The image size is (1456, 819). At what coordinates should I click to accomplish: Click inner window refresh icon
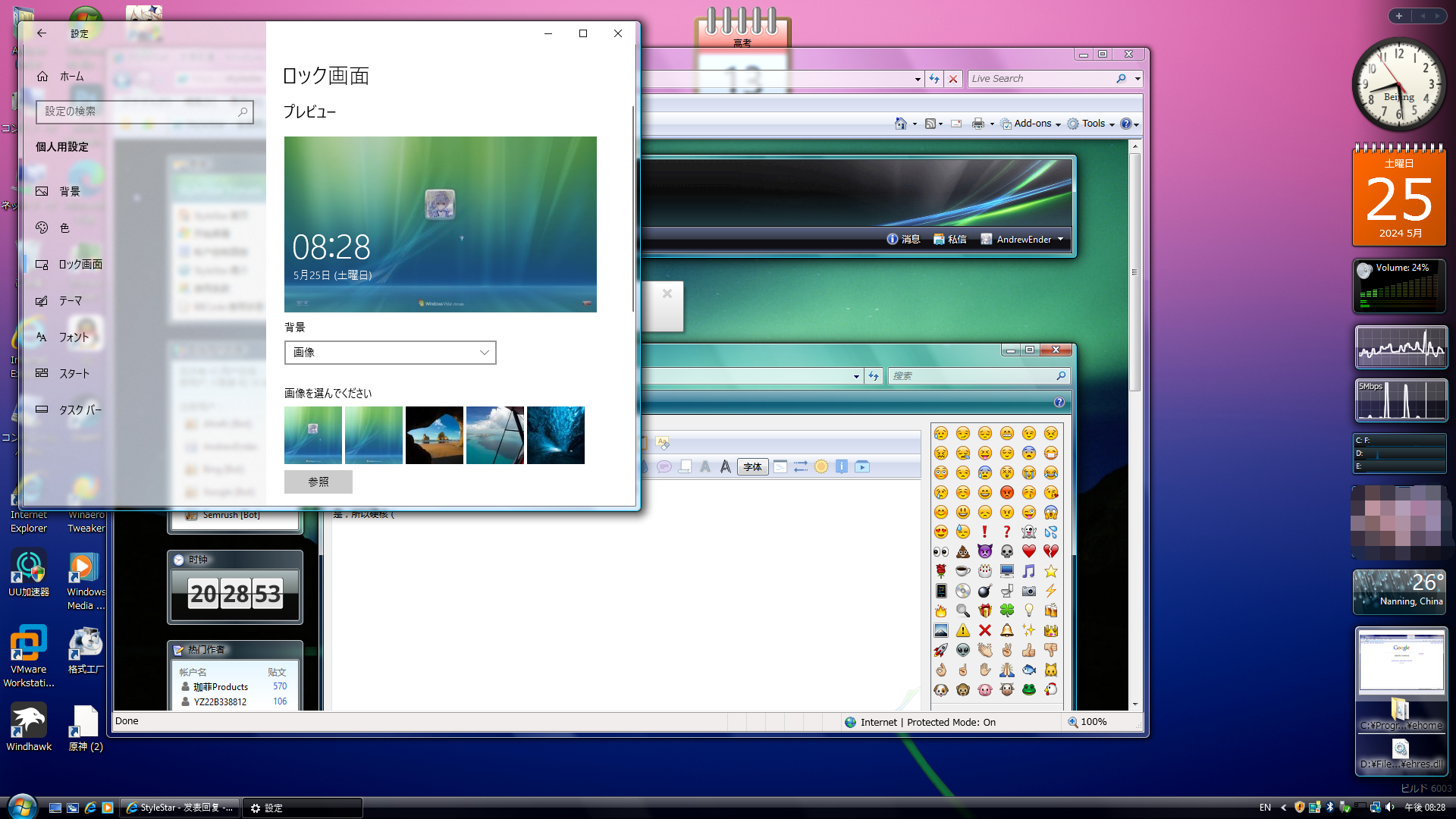click(x=874, y=376)
